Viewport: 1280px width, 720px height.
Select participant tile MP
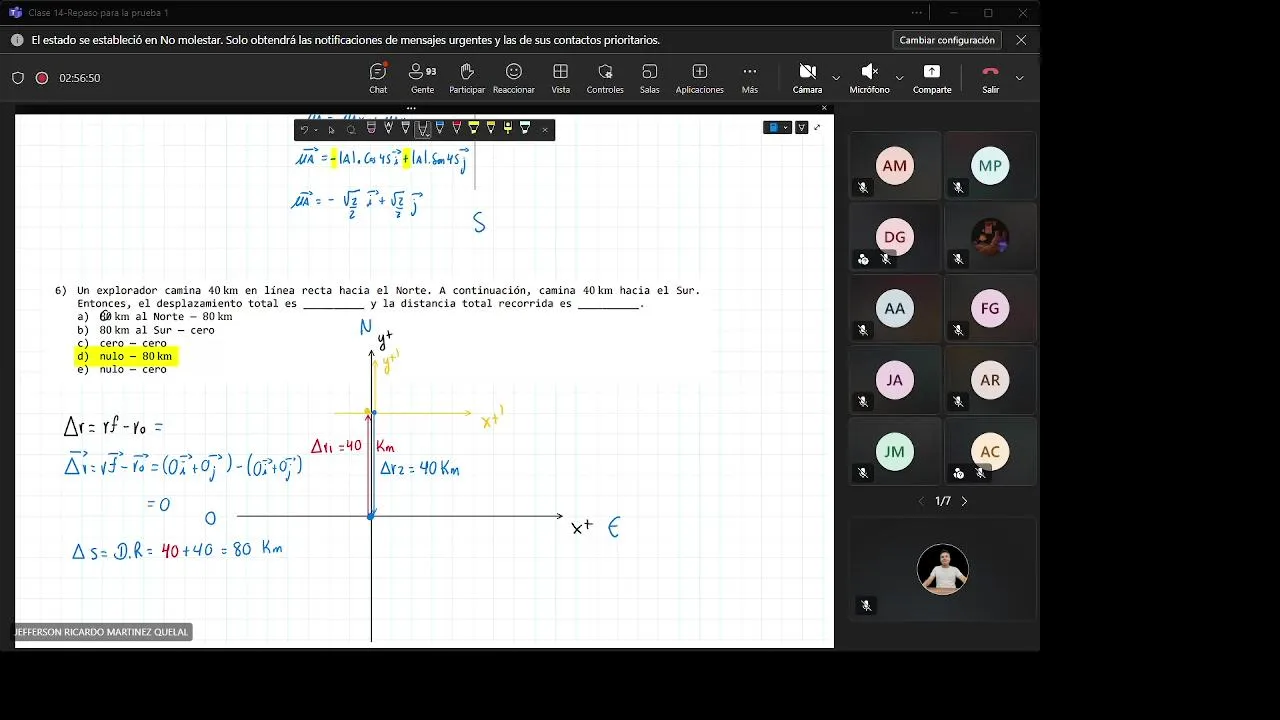click(990, 166)
